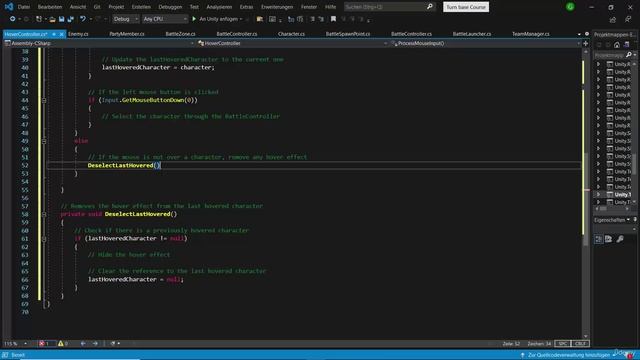Click the Turn base Course button

coord(466,7)
